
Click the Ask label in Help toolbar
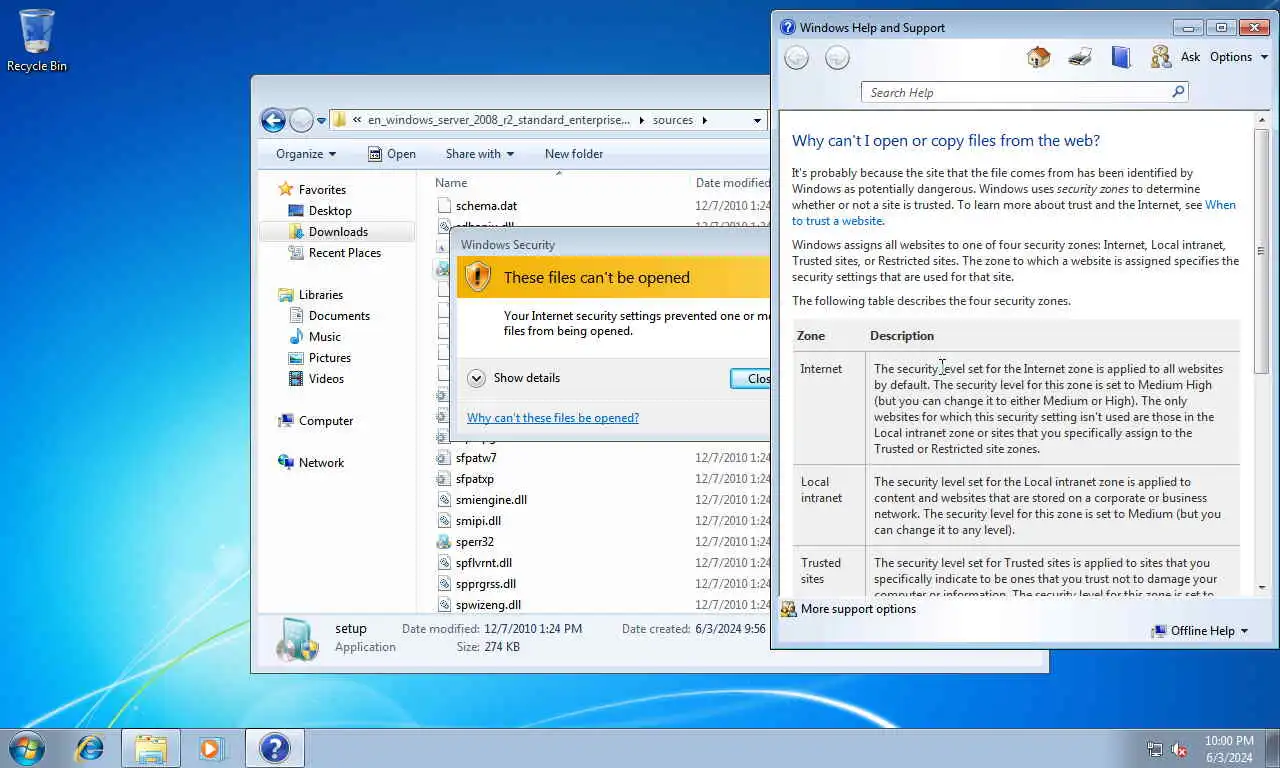1190,57
